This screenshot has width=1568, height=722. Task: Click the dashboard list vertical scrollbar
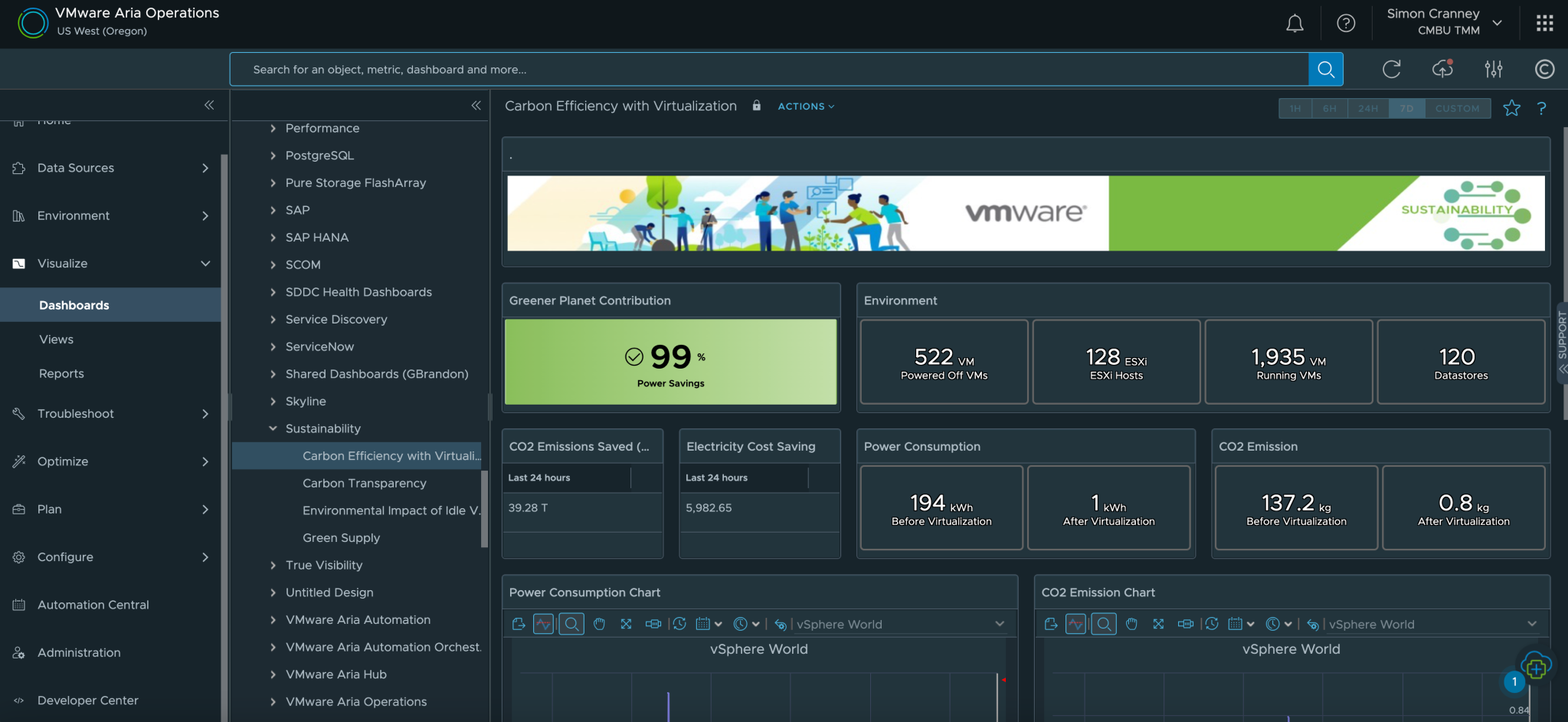(484, 509)
